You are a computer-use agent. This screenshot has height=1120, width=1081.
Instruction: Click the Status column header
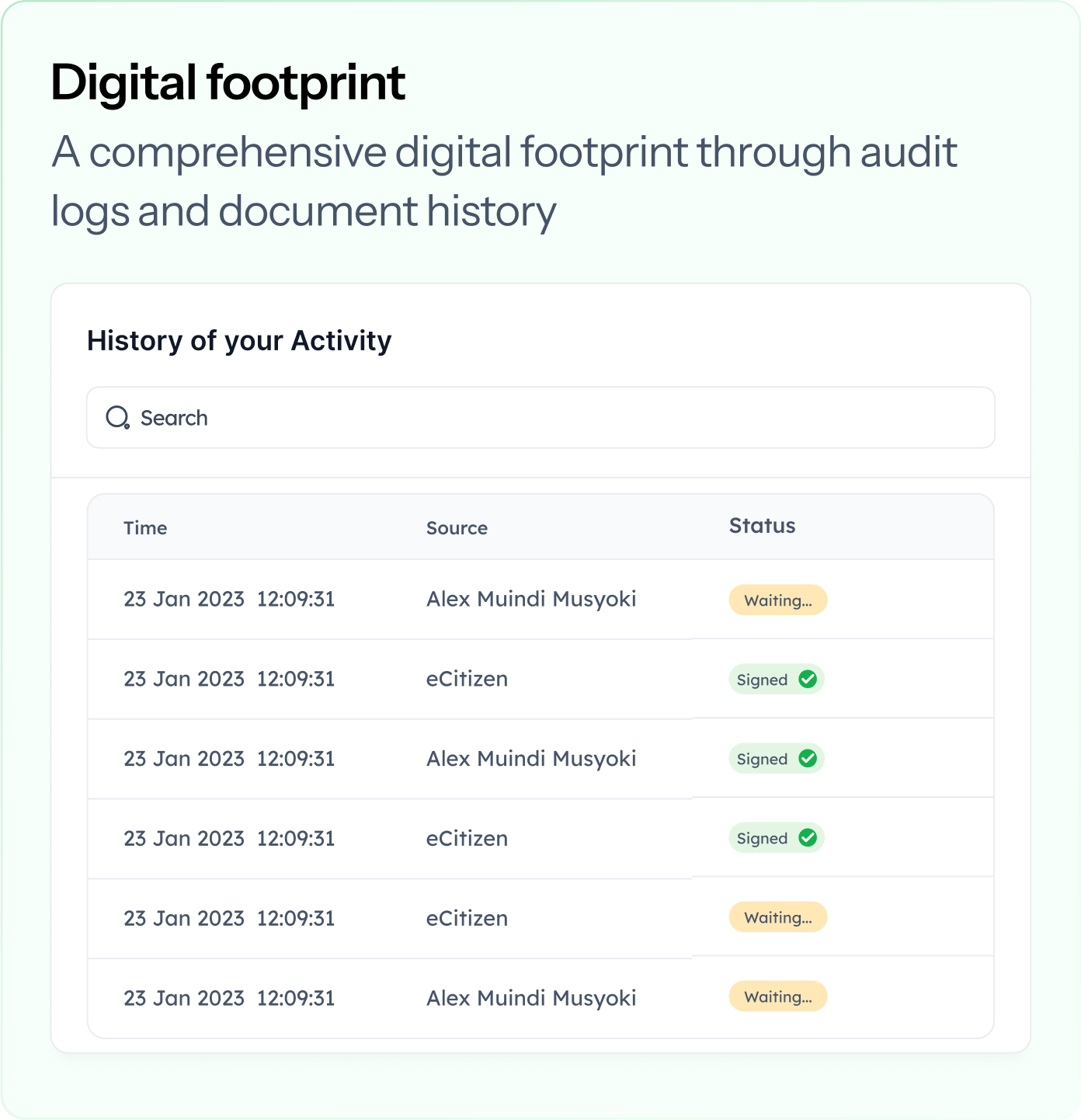[x=762, y=526]
